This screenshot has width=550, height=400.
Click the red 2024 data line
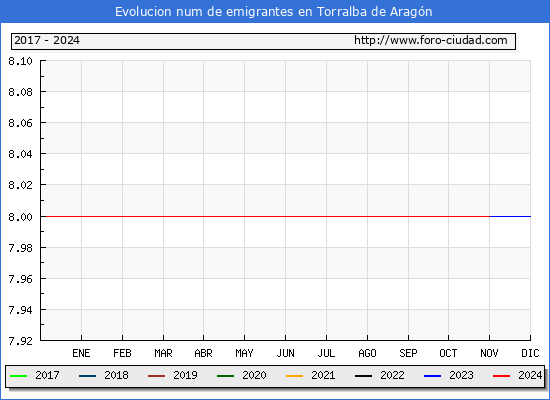267,216
